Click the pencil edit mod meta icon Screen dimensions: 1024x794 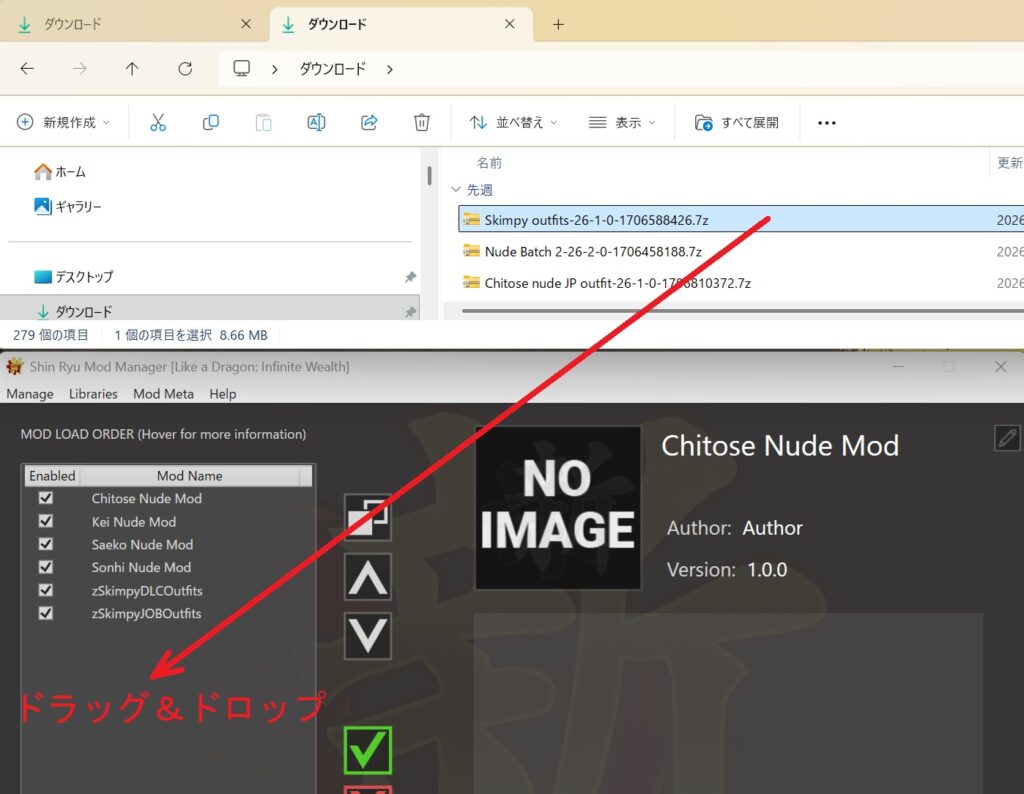pyautogui.click(x=1006, y=437)
